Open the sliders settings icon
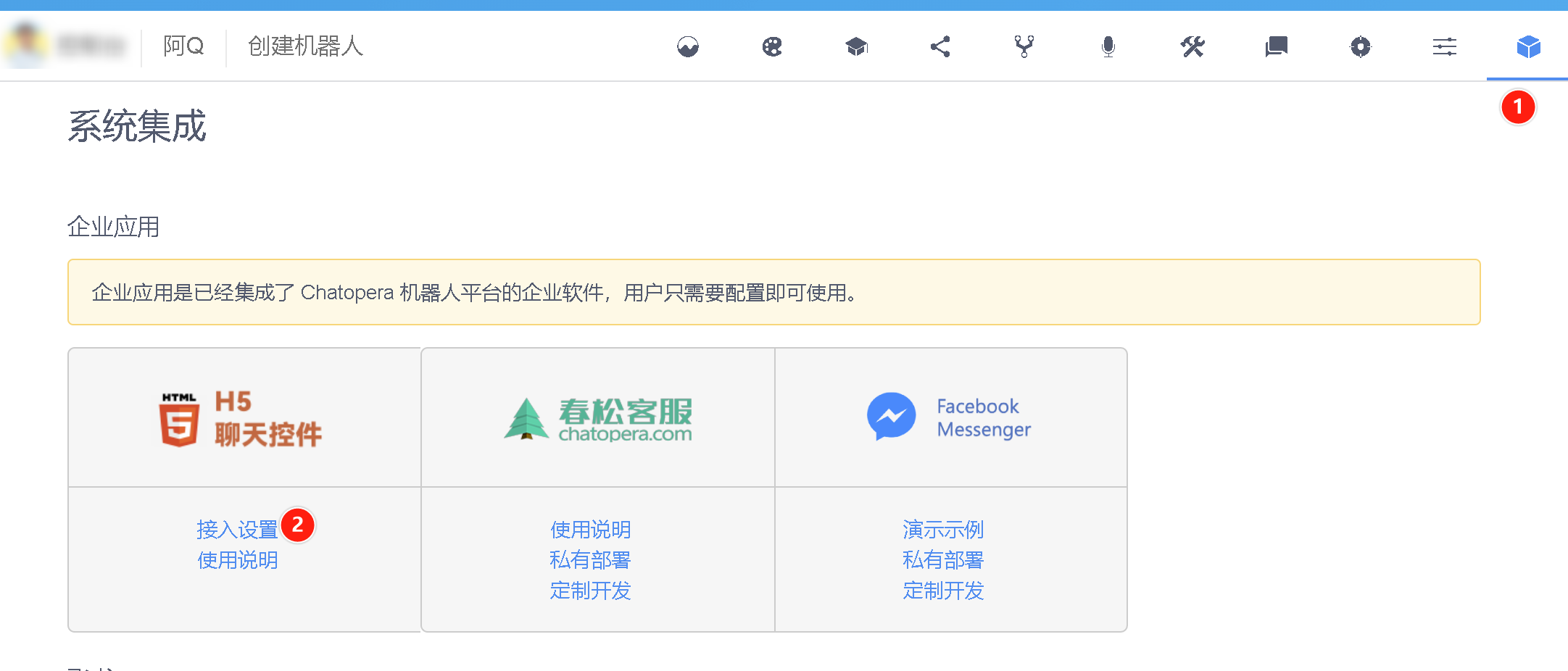The height and width of the screenshot is (671, 1568). [1445, 47]
